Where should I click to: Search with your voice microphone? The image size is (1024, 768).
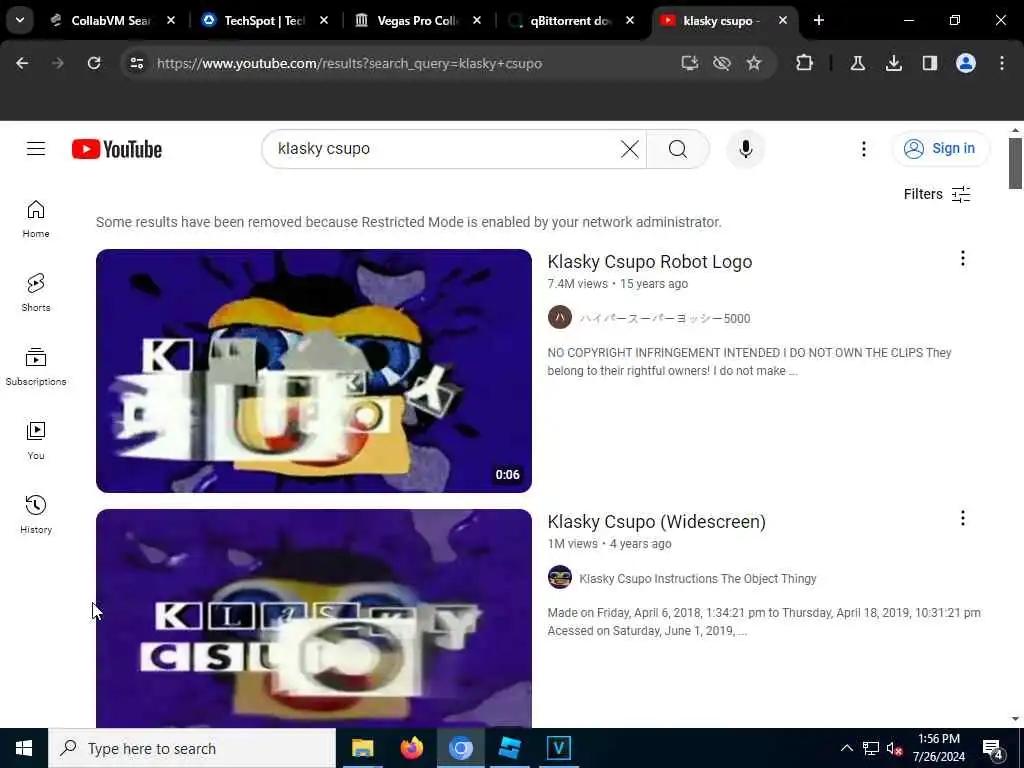746,149
